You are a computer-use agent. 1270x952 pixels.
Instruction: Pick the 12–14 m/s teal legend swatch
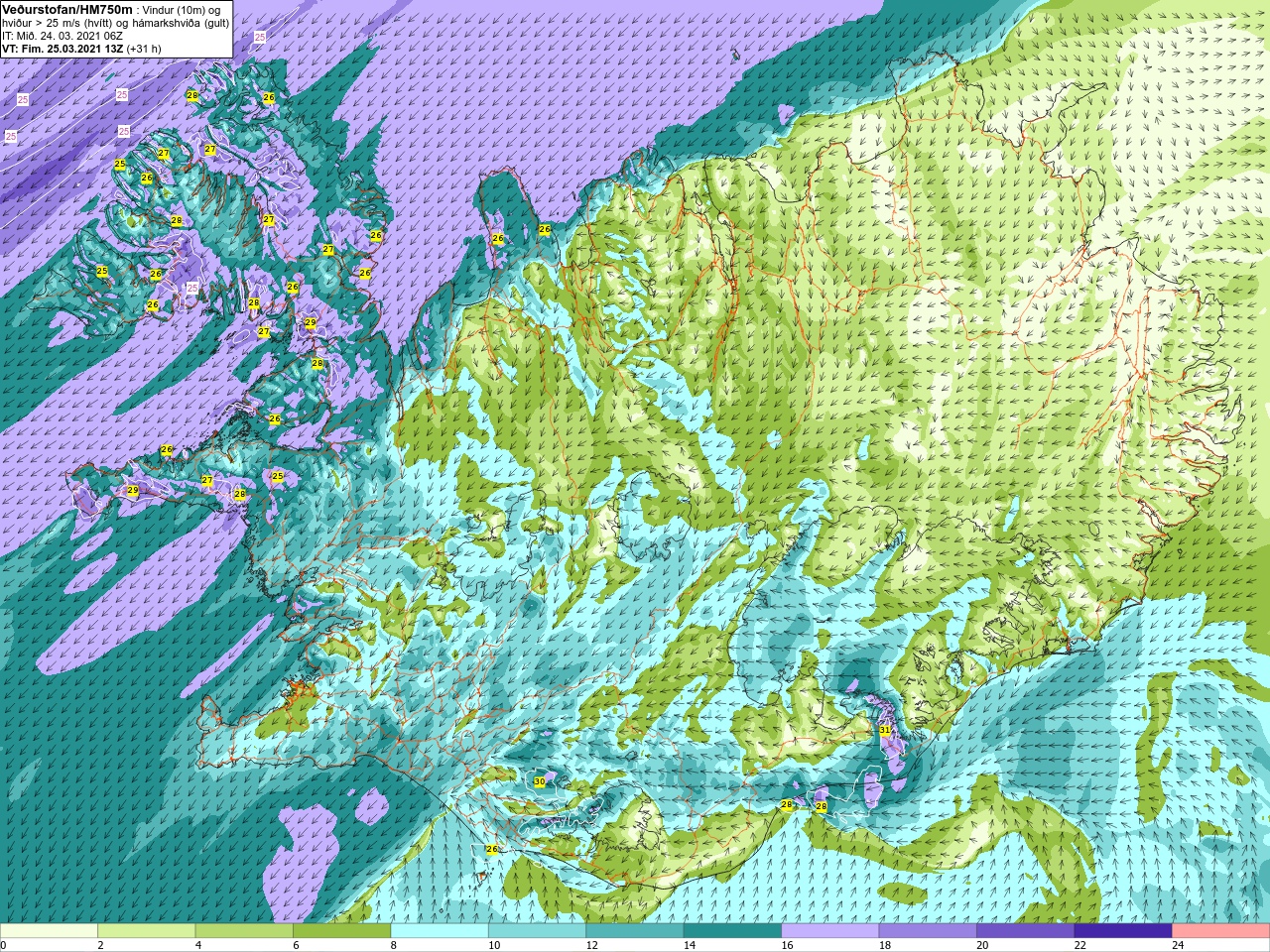point(635,931)
